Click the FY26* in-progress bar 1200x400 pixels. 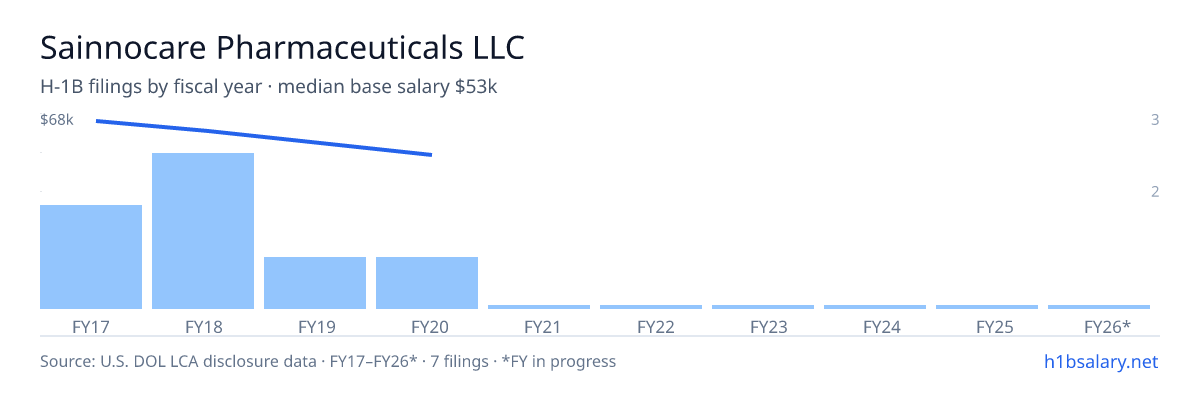1099,307
